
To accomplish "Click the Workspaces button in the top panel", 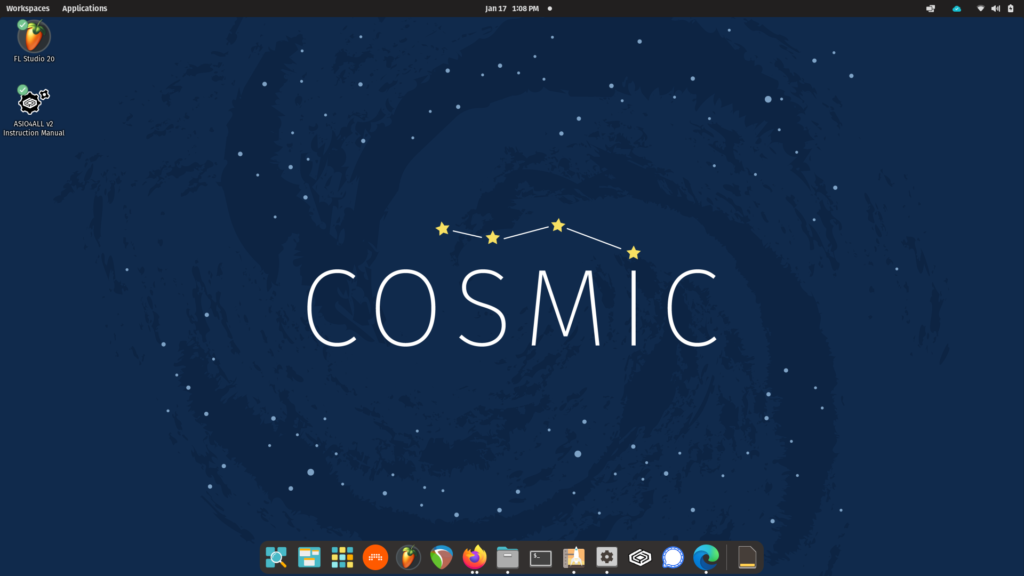I will (x=28, y=8).
